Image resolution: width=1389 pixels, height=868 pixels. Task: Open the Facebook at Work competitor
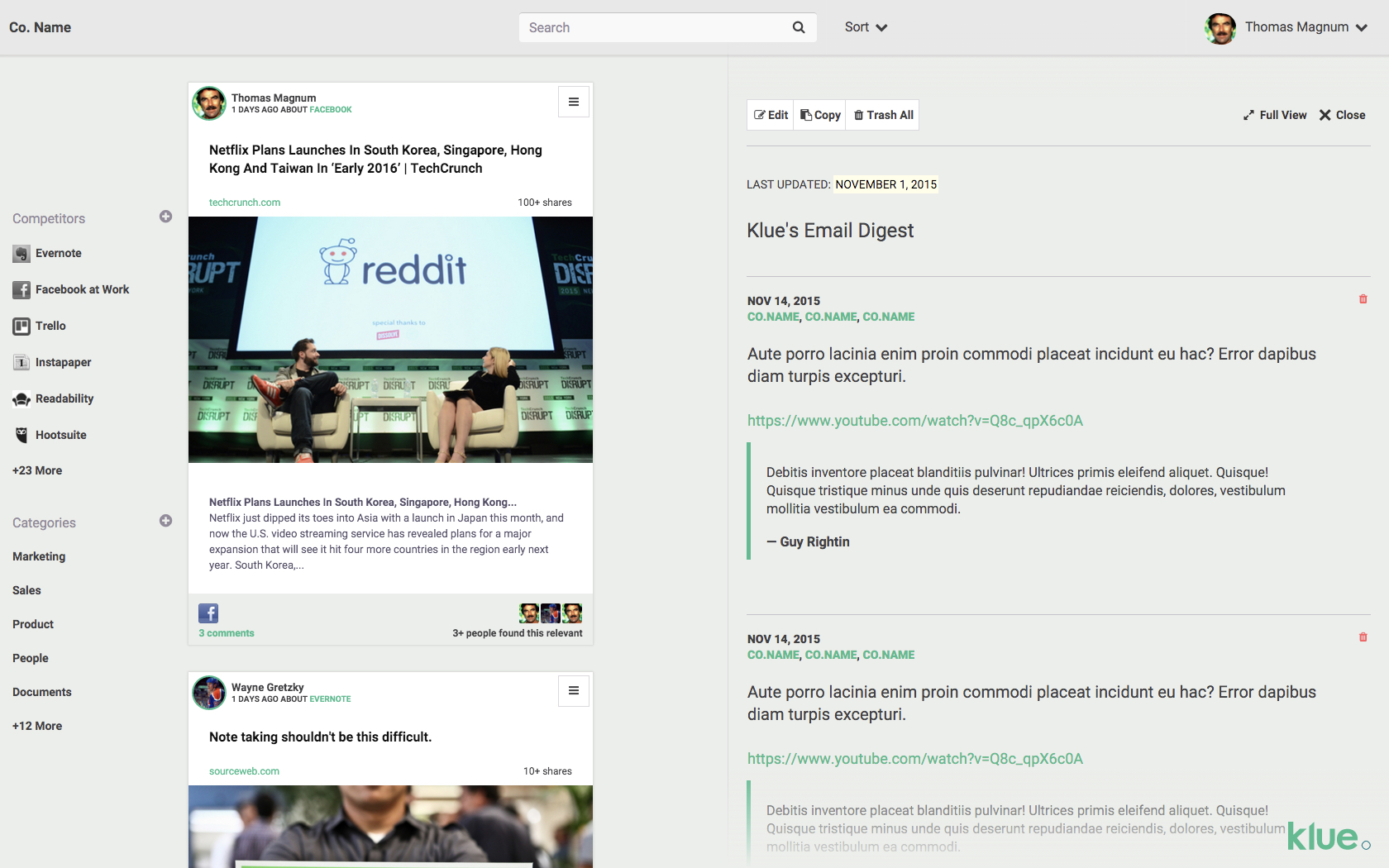pyautogui.click(x=83, y=289)
